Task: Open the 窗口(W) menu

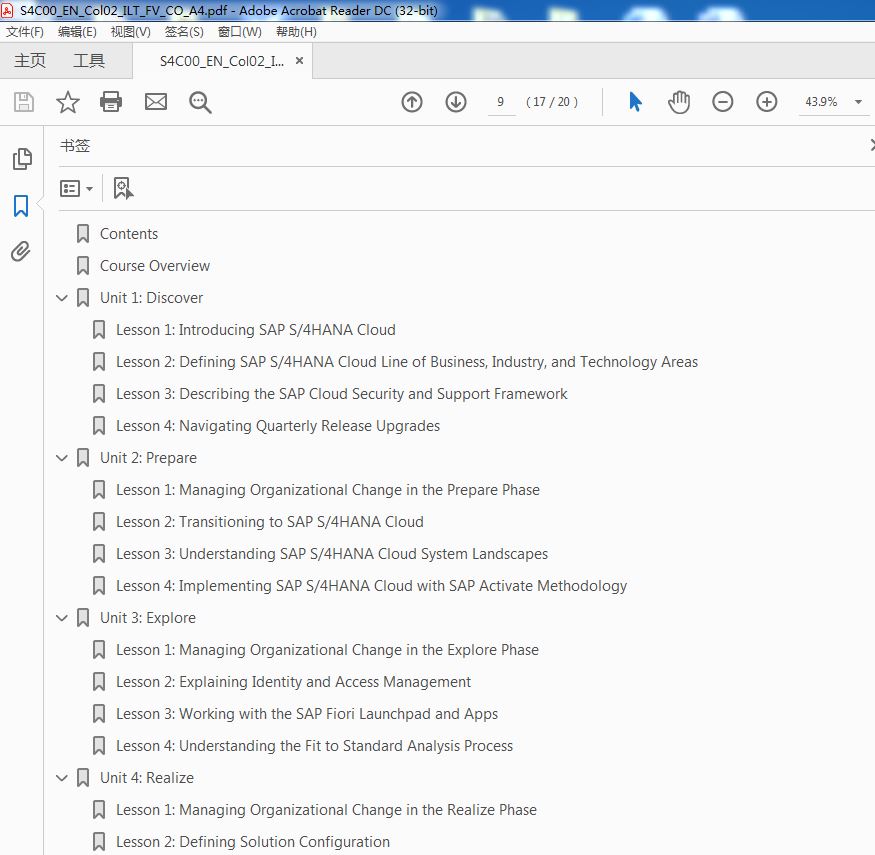Action: [239, 32]
